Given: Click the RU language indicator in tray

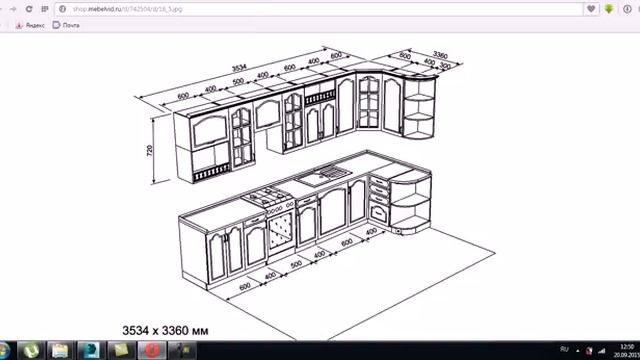Looking at the screenshot, I should point(564,349).
